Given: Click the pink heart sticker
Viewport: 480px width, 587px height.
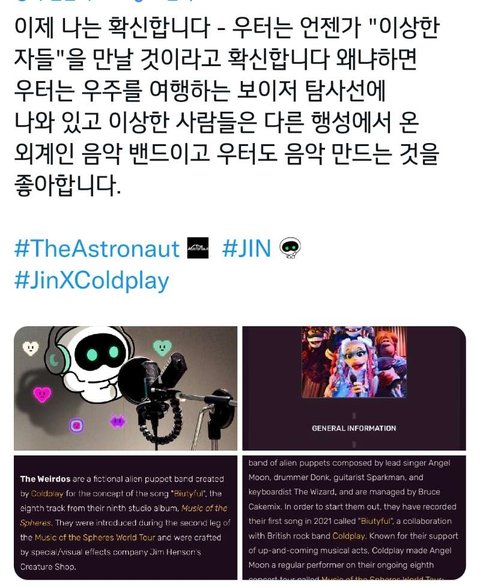Looking at the screenshot, I should point(42,394).
